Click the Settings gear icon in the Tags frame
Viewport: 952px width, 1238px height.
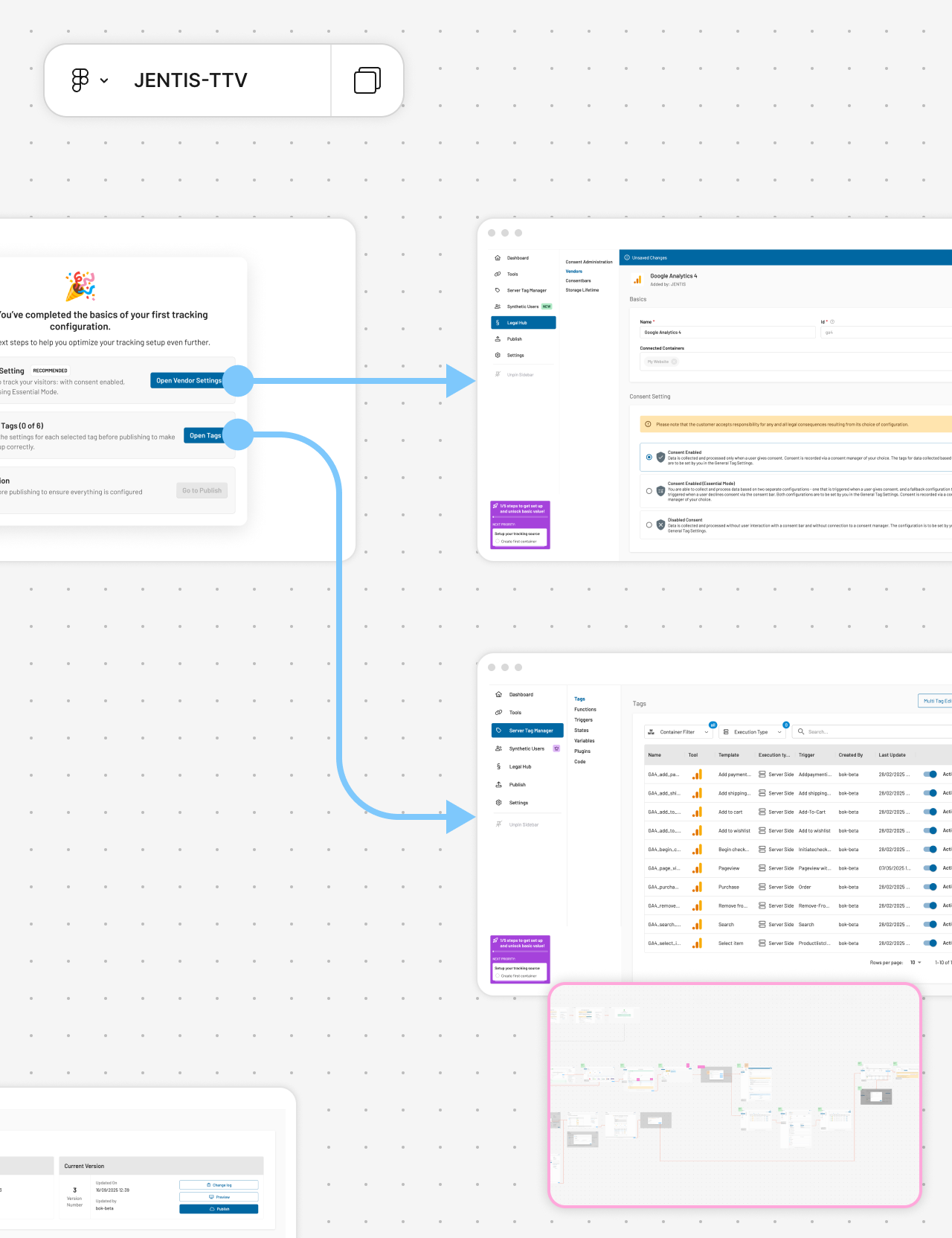498,803
